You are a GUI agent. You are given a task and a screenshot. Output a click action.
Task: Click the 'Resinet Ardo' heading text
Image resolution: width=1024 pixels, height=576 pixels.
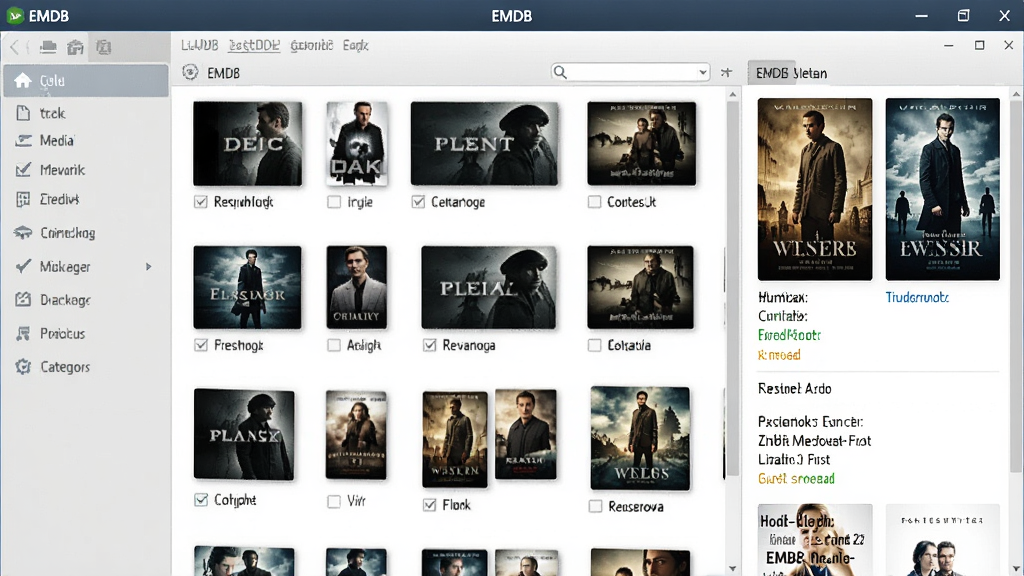tap(794, 389)
